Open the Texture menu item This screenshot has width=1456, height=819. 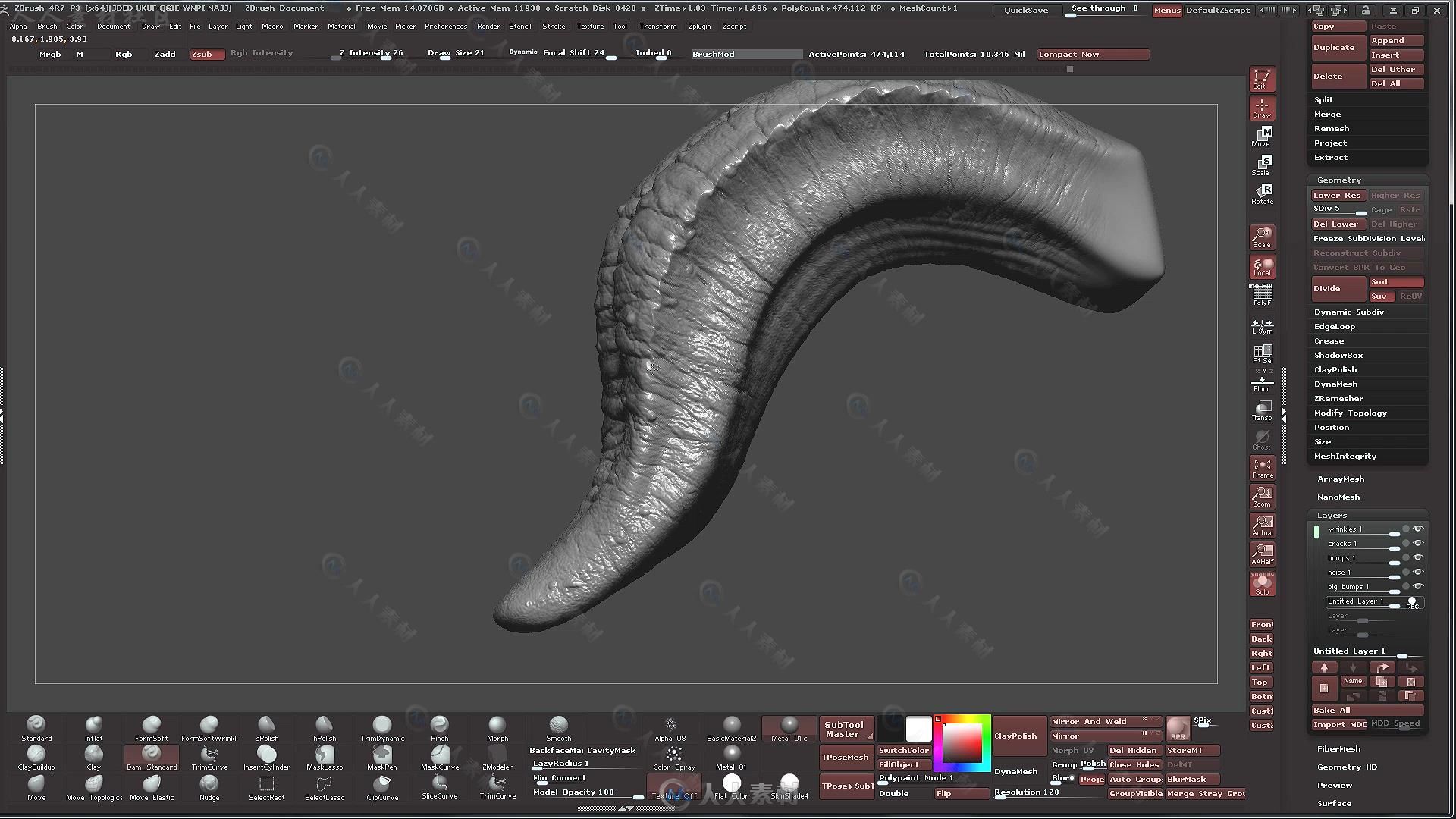591,26
